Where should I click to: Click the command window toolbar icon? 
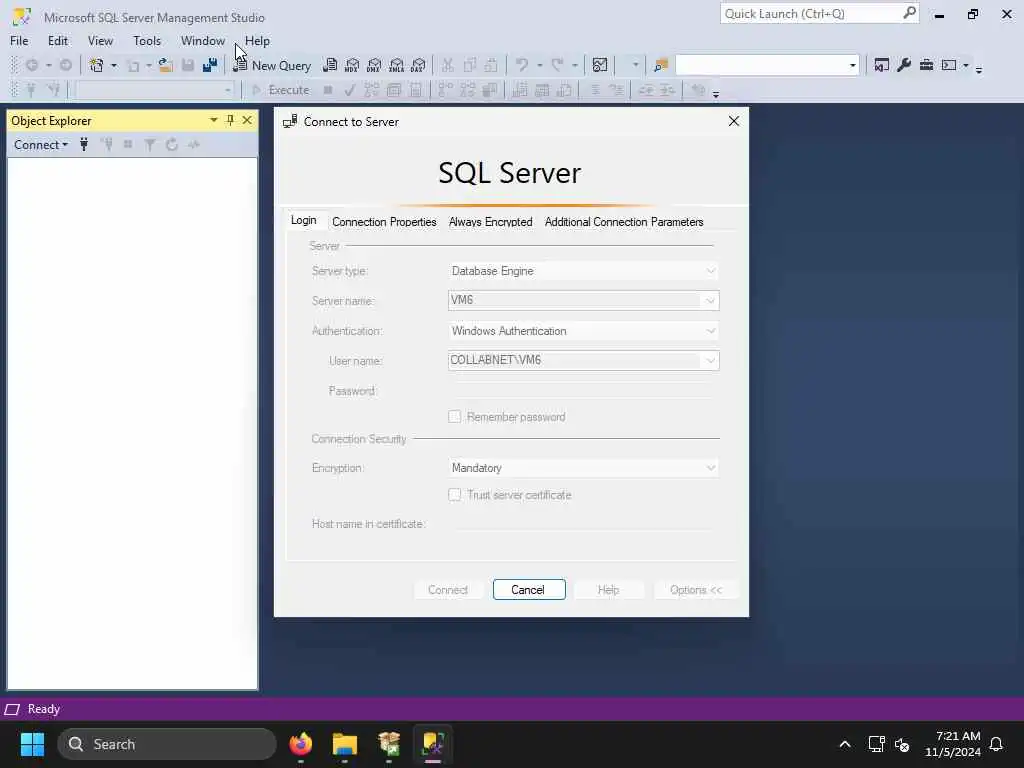click(x=949, y=65)
